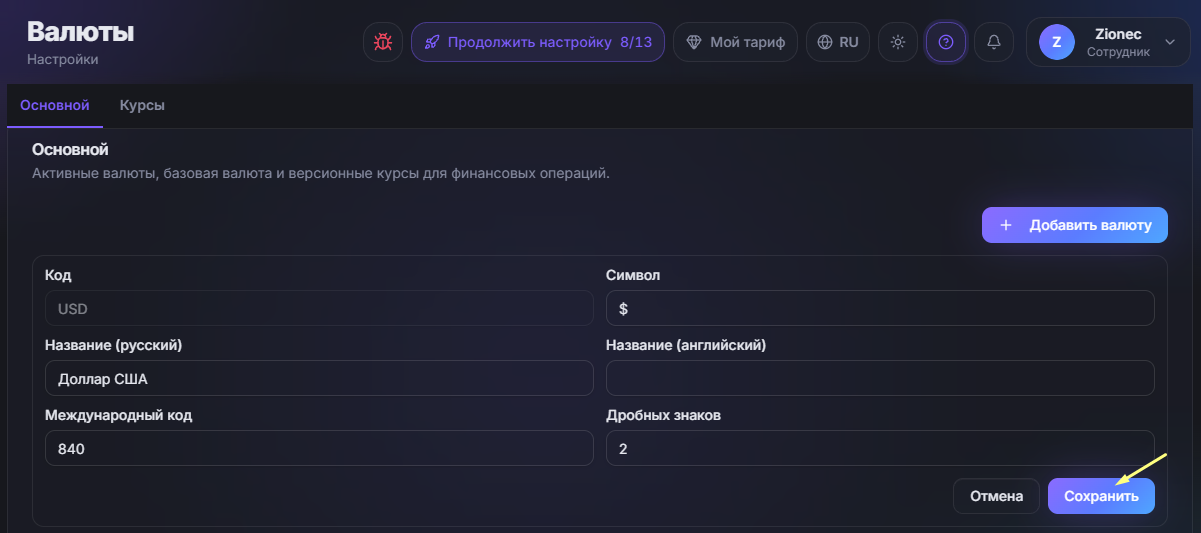Click the Отмена button
This screenshot has height=533, width=1201.
tap(995, 496)
